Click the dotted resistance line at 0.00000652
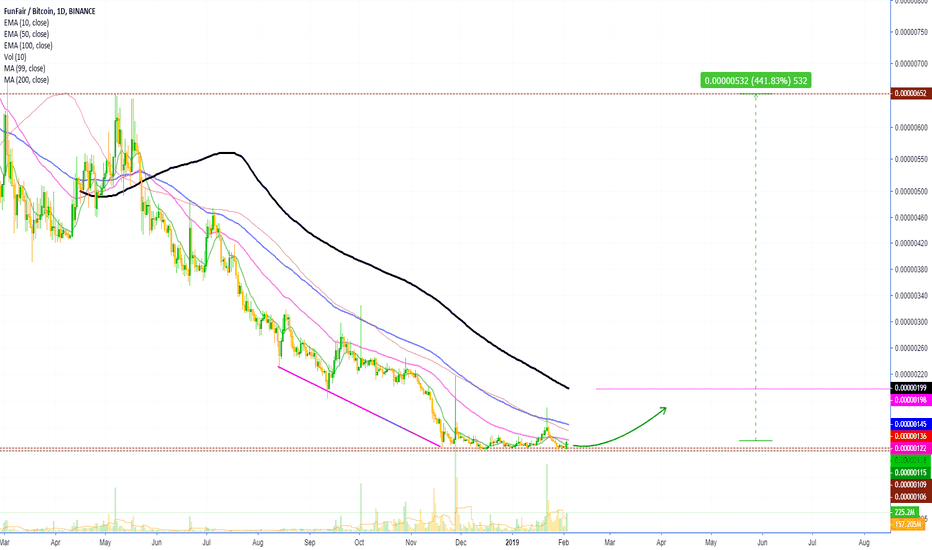This screenshot has height=550, width=932. coord(445,94)
